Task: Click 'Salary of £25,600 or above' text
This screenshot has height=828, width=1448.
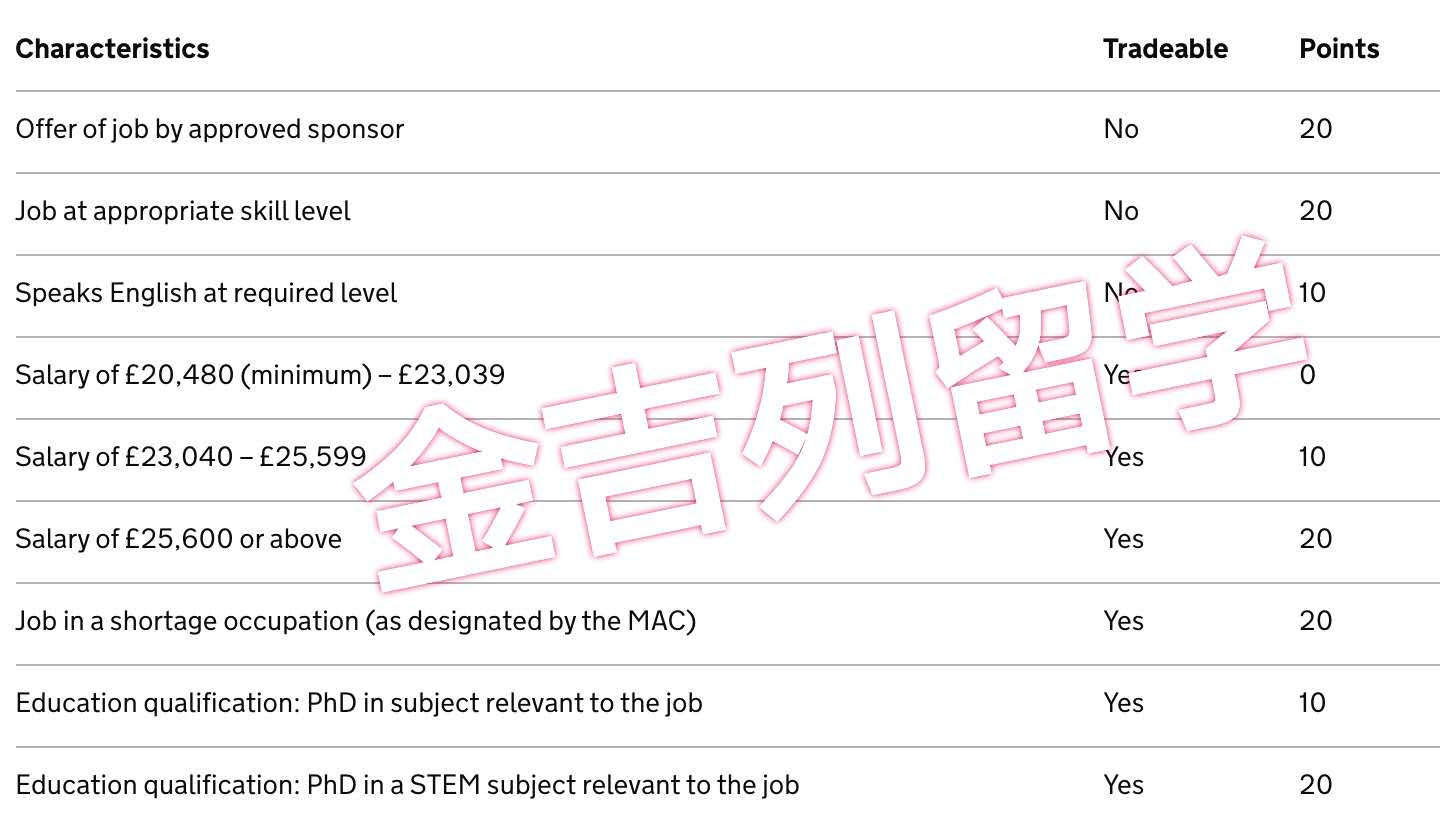Action: [179, 539]
